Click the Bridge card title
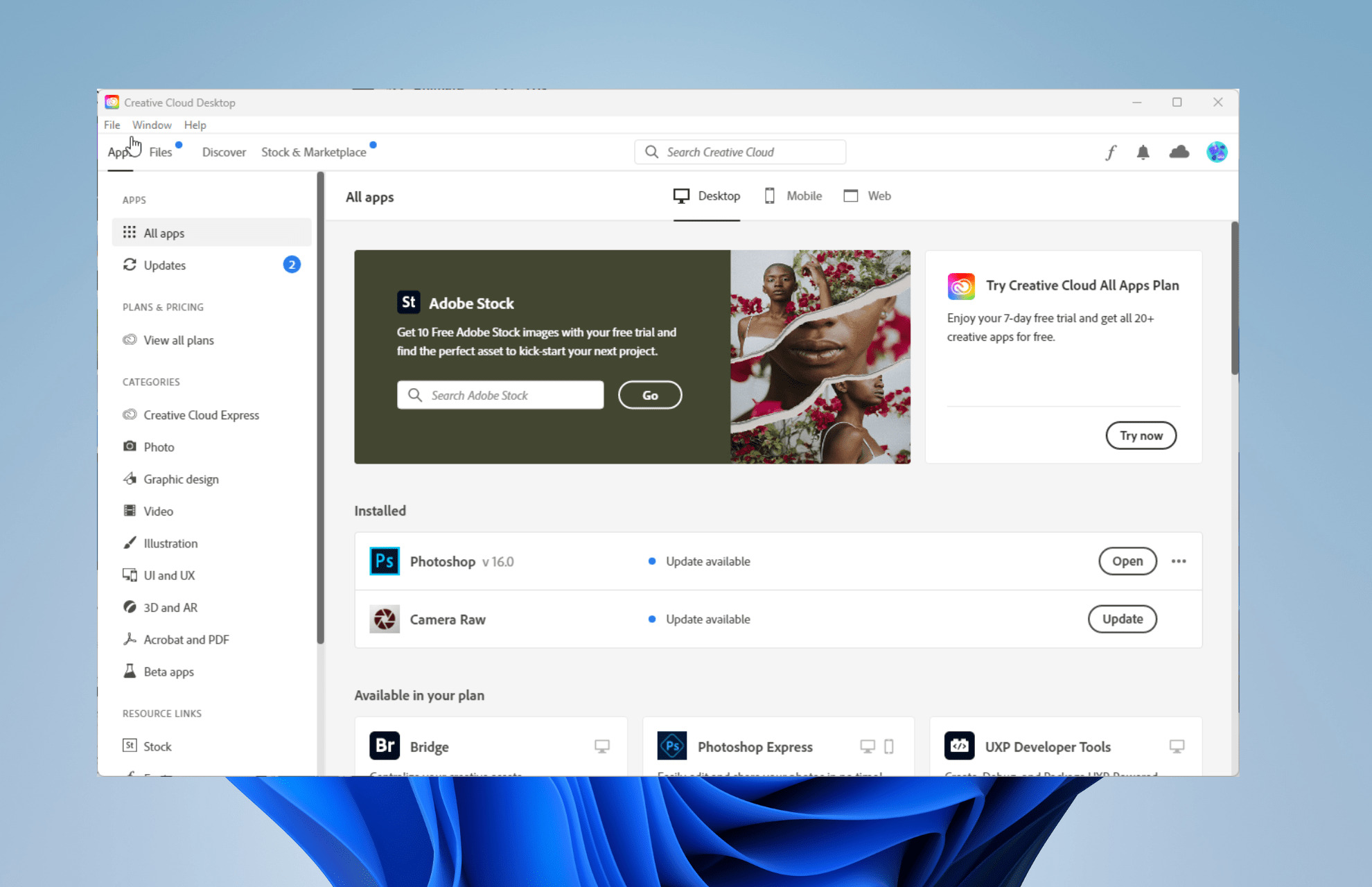The width and height of the screenshot is (1372, 887). tap(430, 747)
